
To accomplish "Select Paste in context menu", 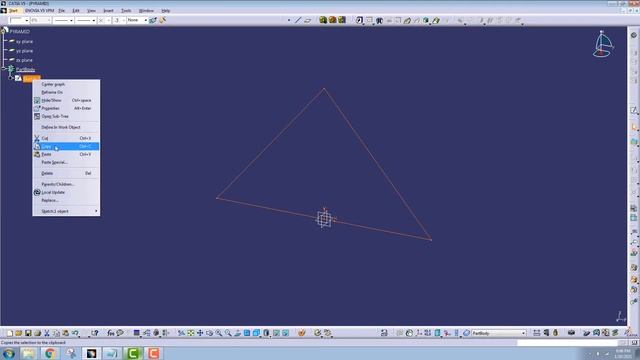I will 46,154.
